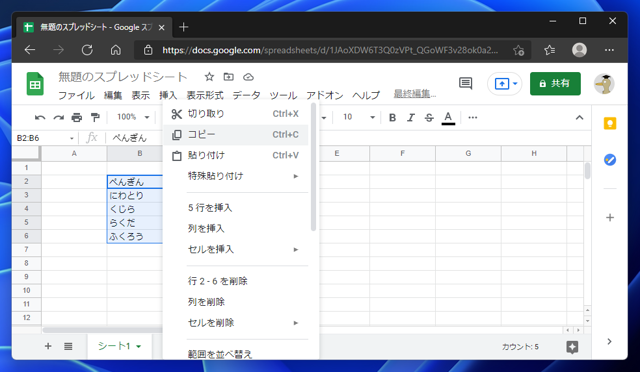Click the spreadsheet title 無題のスプレッドシート
Screen dimensions: 640x372
(122, 77)
